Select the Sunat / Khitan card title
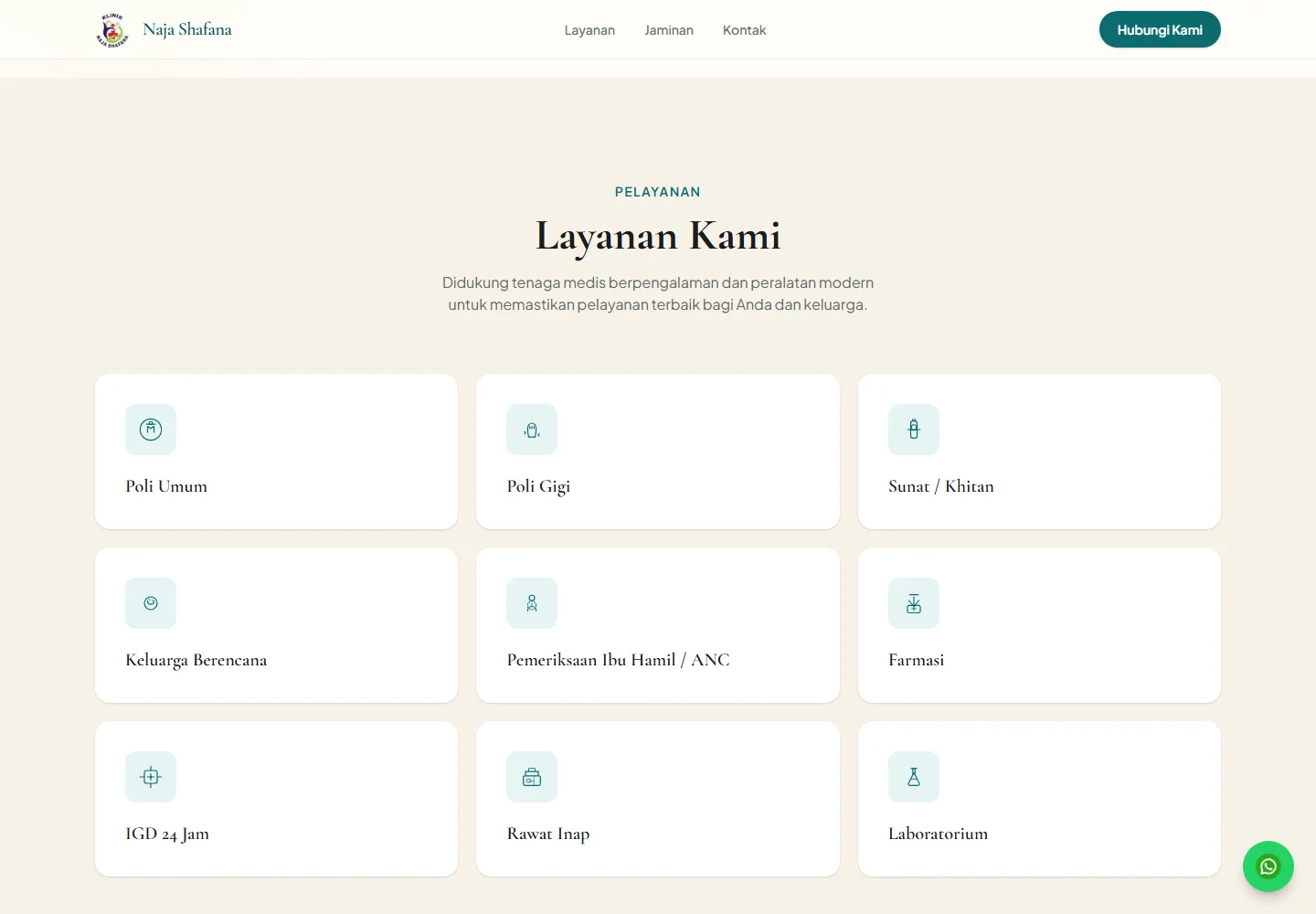1316x914 pixels. [940, 486]
